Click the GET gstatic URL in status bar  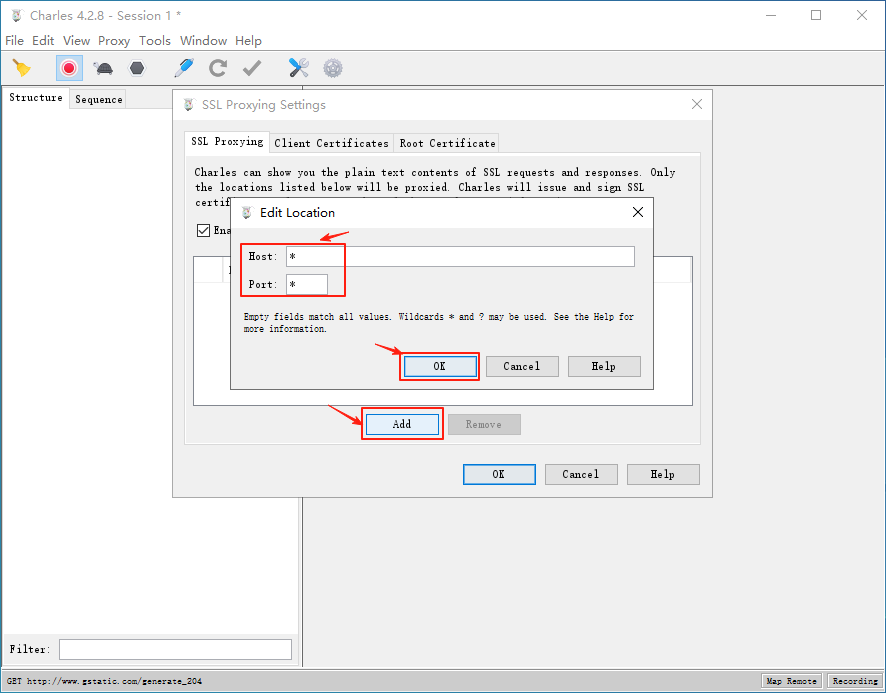click(x=105, y=681)
